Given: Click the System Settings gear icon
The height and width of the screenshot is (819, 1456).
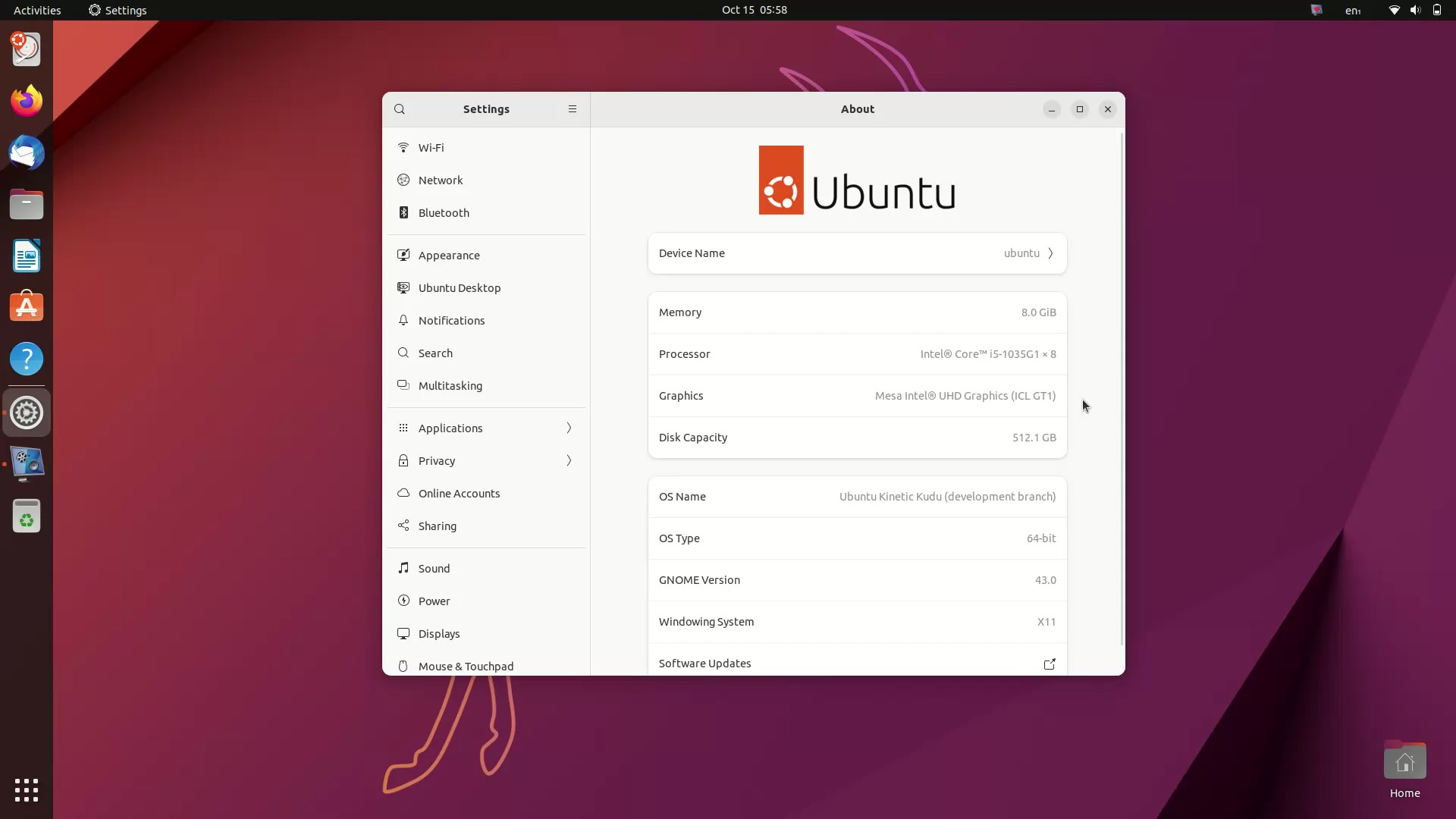Looking at the screenshot, I should pyautogui.click(x=26, y=413).
